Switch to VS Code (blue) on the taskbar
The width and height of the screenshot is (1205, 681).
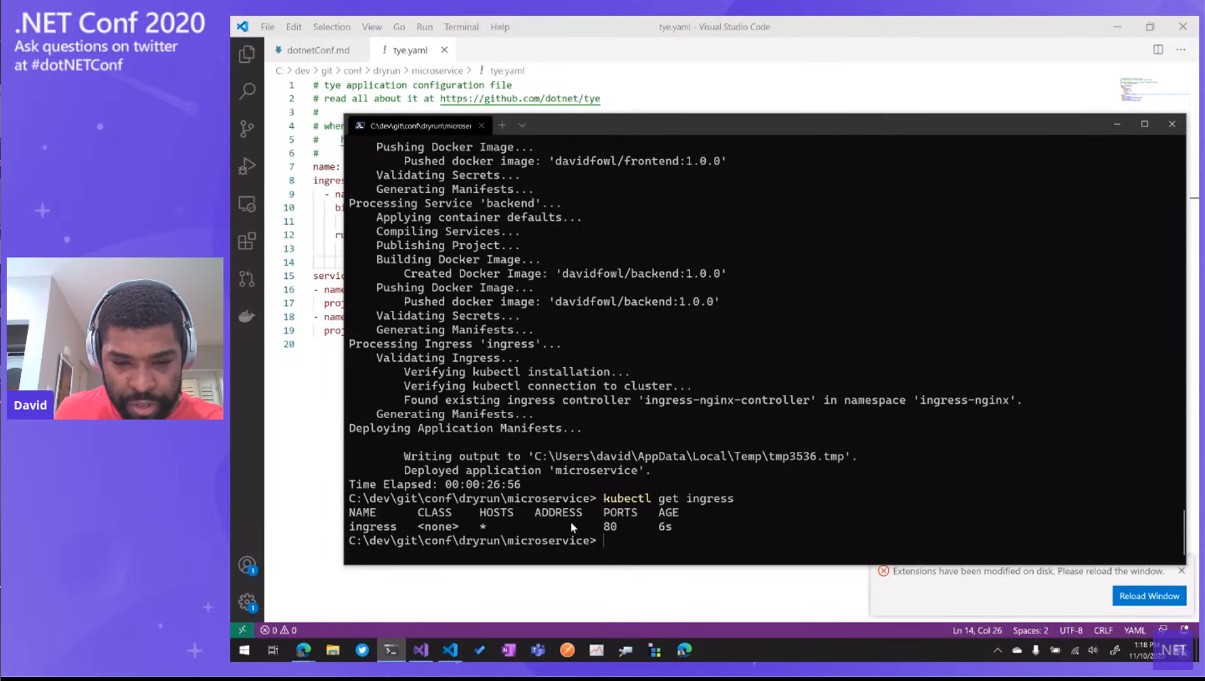click(x=450, y=650)
